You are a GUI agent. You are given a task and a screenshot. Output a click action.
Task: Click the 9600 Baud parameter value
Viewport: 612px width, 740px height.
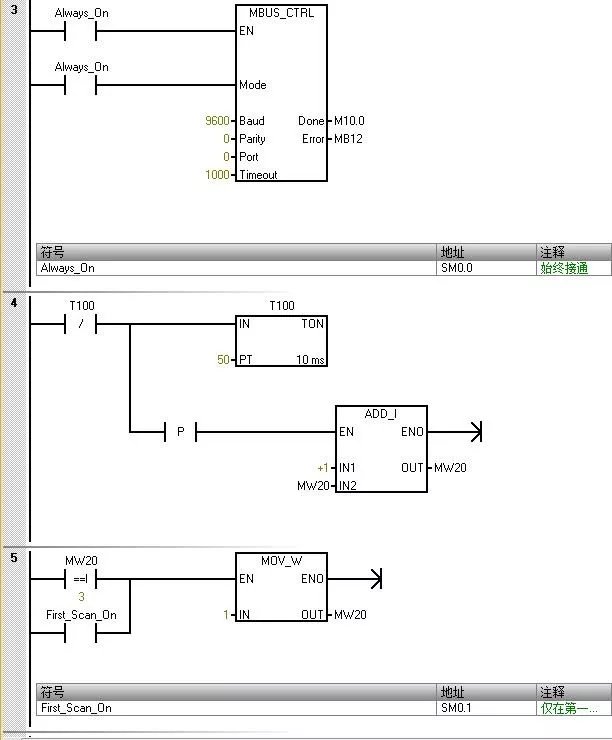218,121
